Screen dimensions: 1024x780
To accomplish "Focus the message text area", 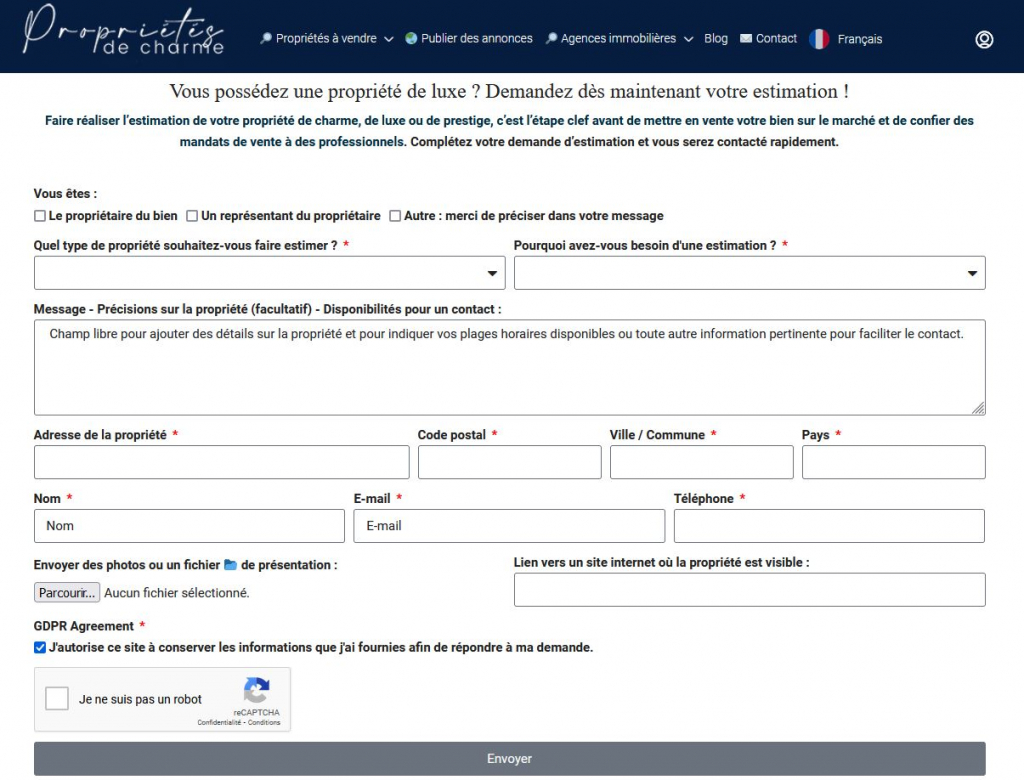I will pos(509,367).
